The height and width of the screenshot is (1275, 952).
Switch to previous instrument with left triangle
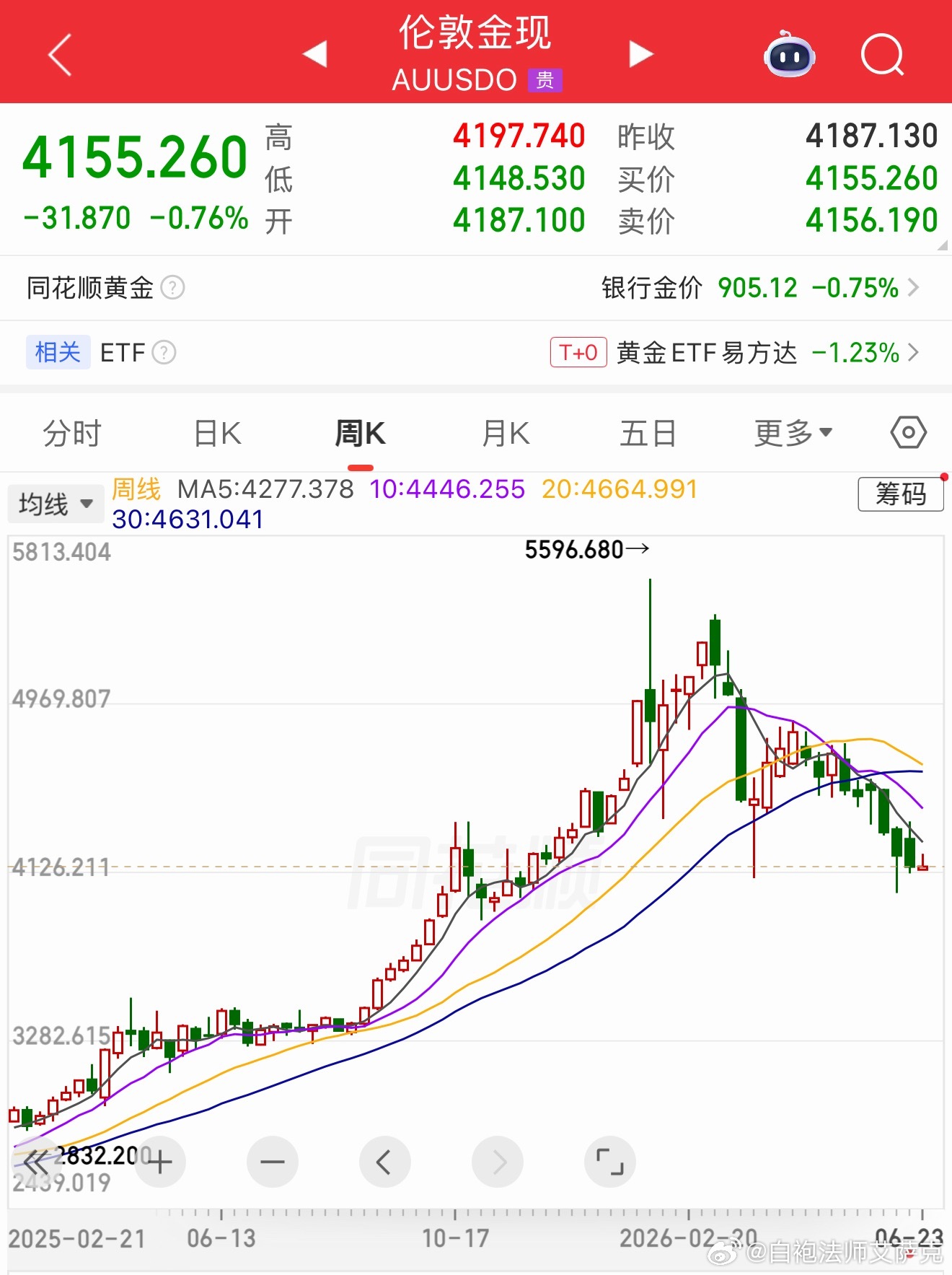coord(315,54)
